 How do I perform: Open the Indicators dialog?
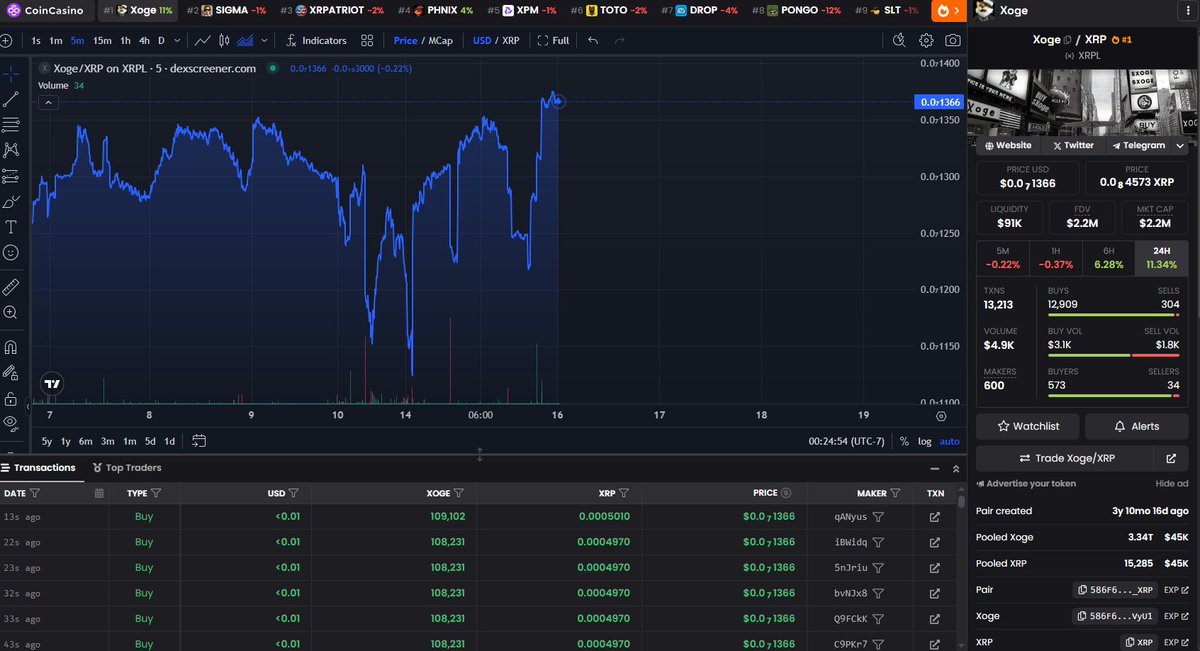click(315, 41)
